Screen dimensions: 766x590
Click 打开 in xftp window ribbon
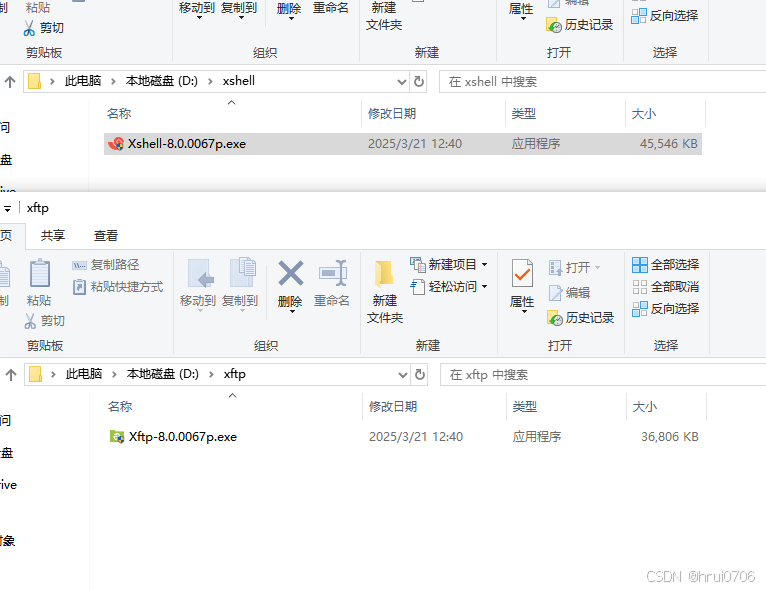coord(574,268)
